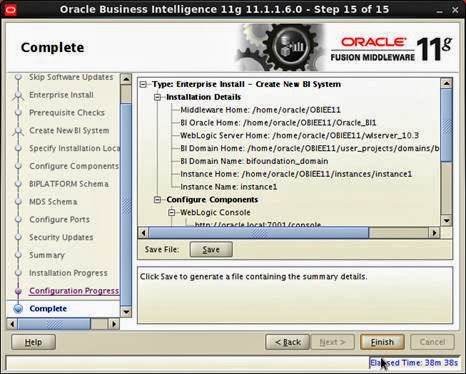Click Complete step bullet icon
This screenshot has height=374, width=466.
coord(18,309)
